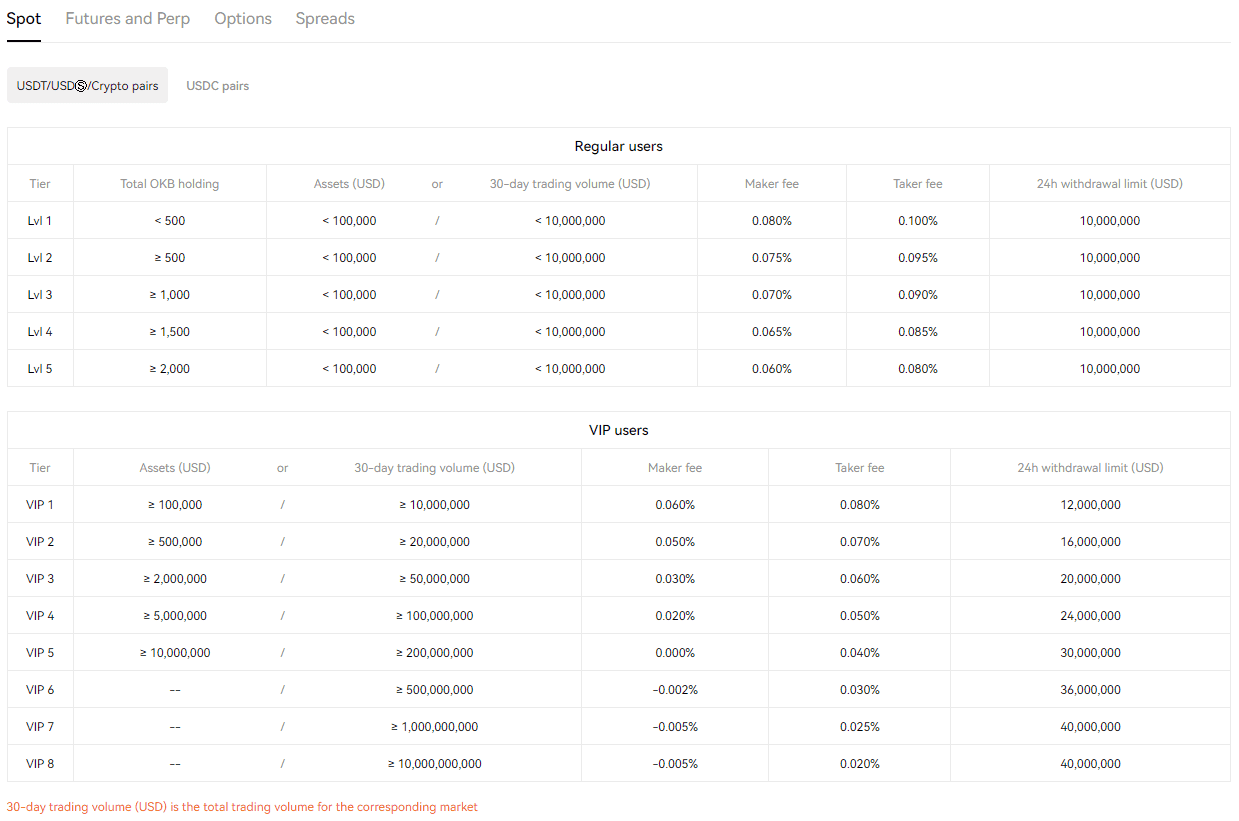This screenshot has height=821, width=1239.
Task: Click the 36,000,000 withdrawal limit cell
Action: [1090, 690]
